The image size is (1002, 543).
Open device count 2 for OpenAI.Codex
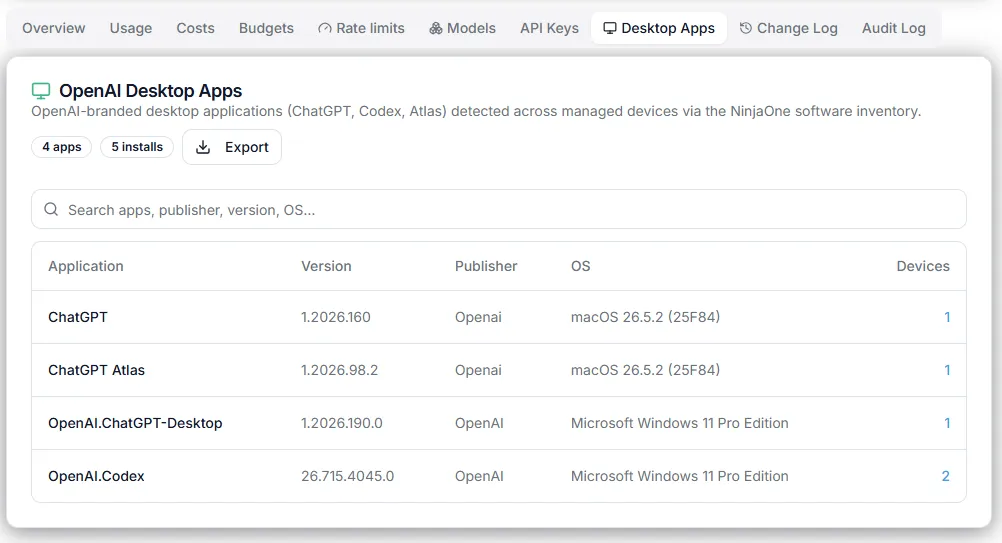[946, 477]
